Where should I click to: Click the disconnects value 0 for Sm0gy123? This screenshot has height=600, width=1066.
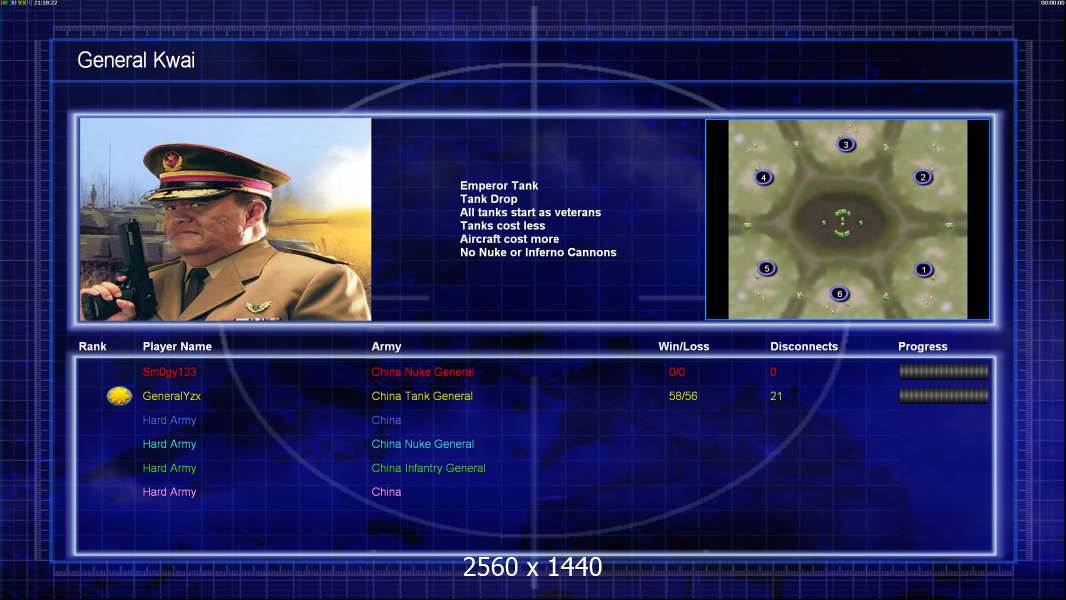(773, 372)
